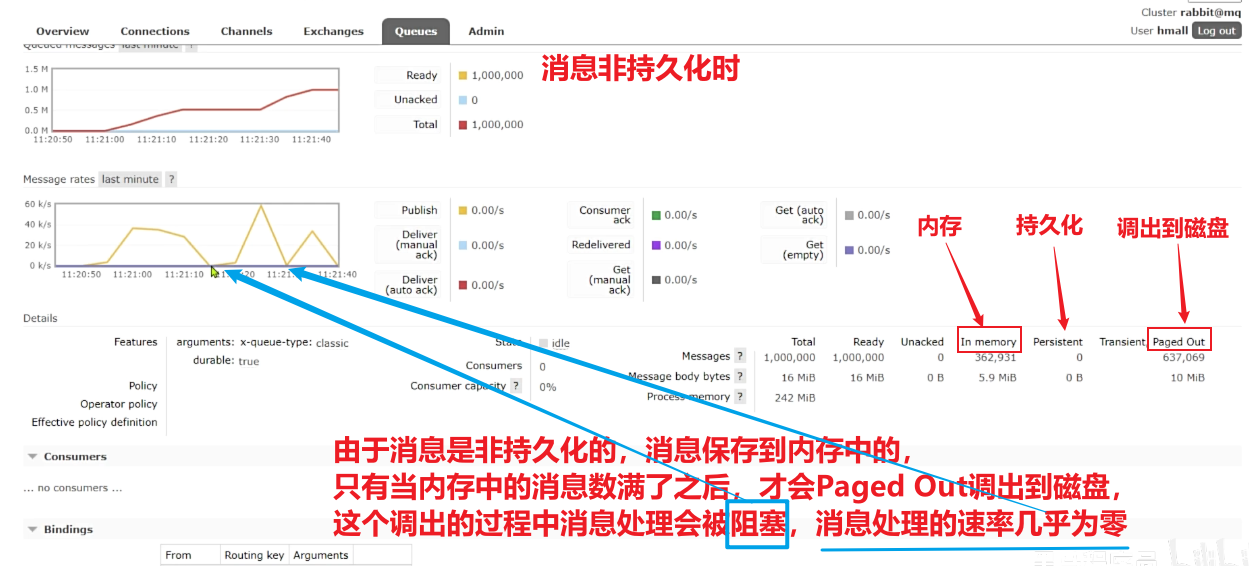Click the Message rates line chart
1249x566 pixels.
pos(197,236)
